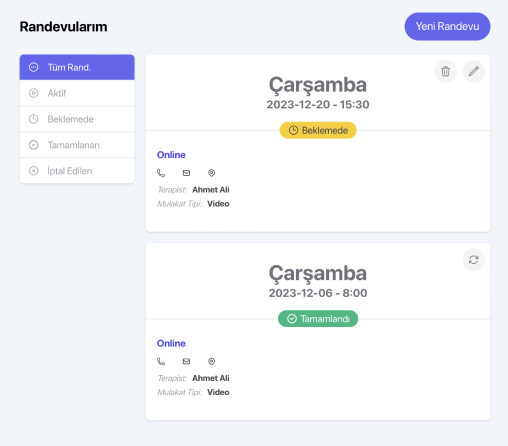Click the mail icon in the first appointment card

tap(186, 173)
